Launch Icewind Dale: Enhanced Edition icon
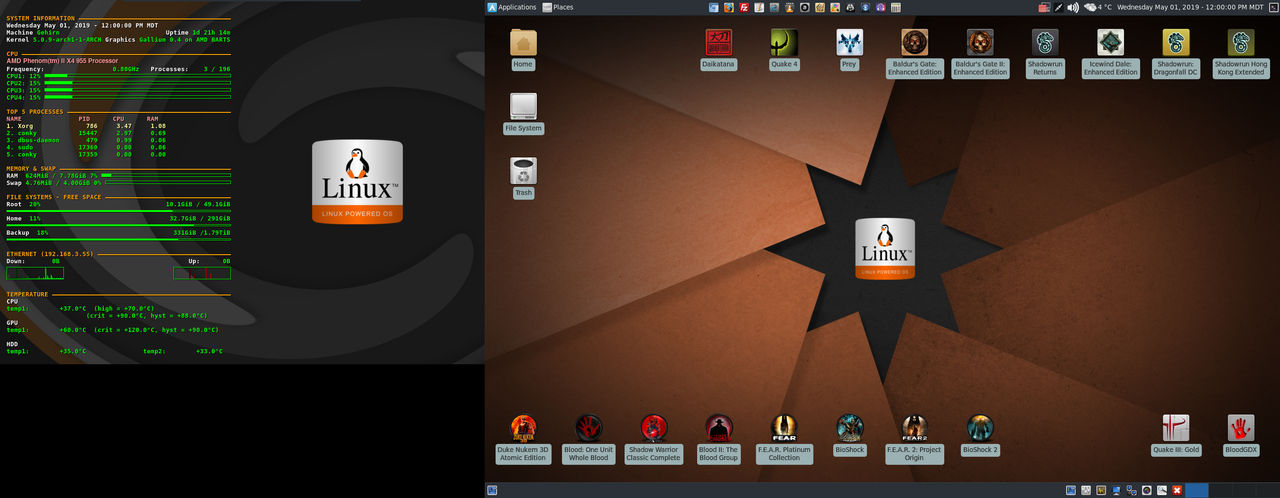This screenshot has width=1280, height=498. (1111, 53)
